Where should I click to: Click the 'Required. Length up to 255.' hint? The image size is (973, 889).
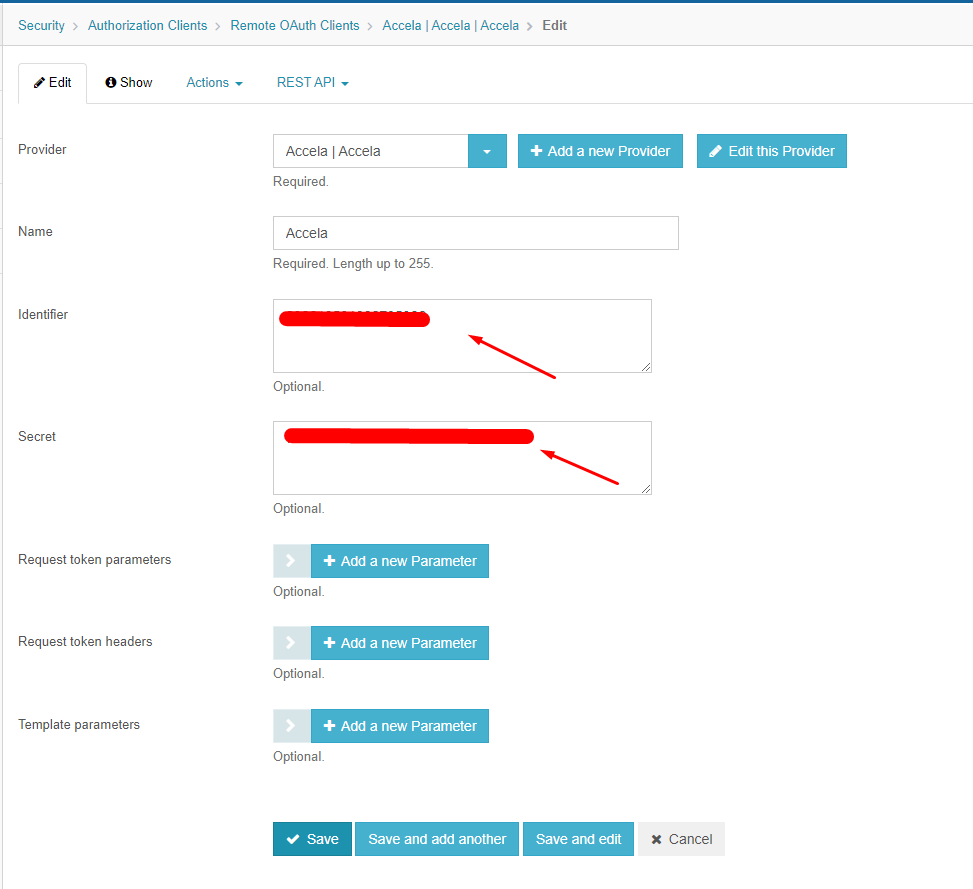353,264
